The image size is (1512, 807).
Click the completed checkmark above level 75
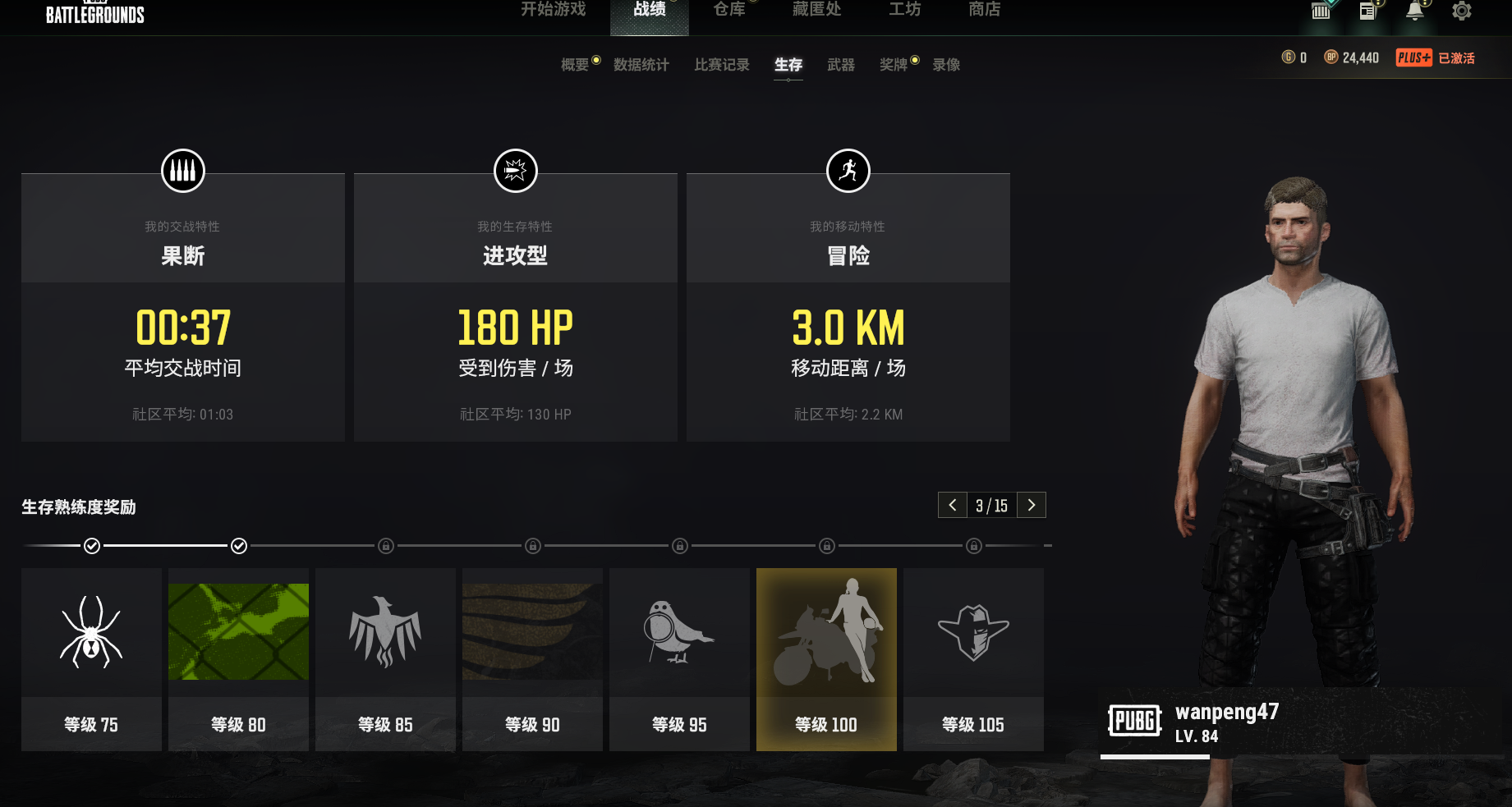[x=92, y=546]
